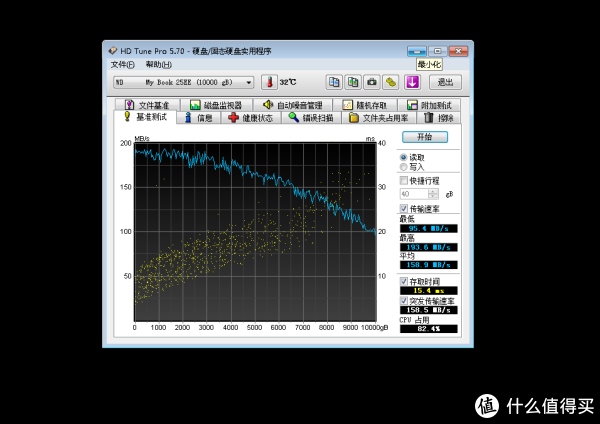Open the 健康状态 tab
This screenshot has height=424, width=600.
pyautogui.click(x=251, y=118)
